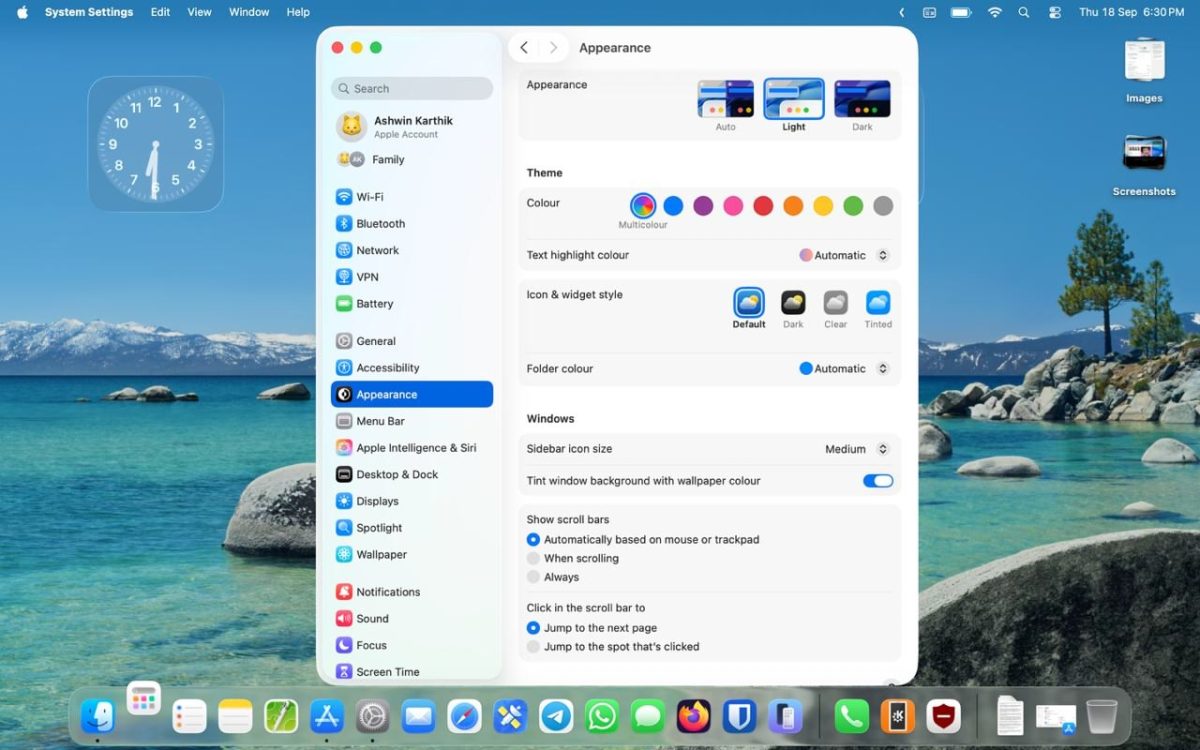The width and height of the screenshot is (1200, 750).
Task: Choose Dark appearance mode thumbnail
Action: pos(862,99)
